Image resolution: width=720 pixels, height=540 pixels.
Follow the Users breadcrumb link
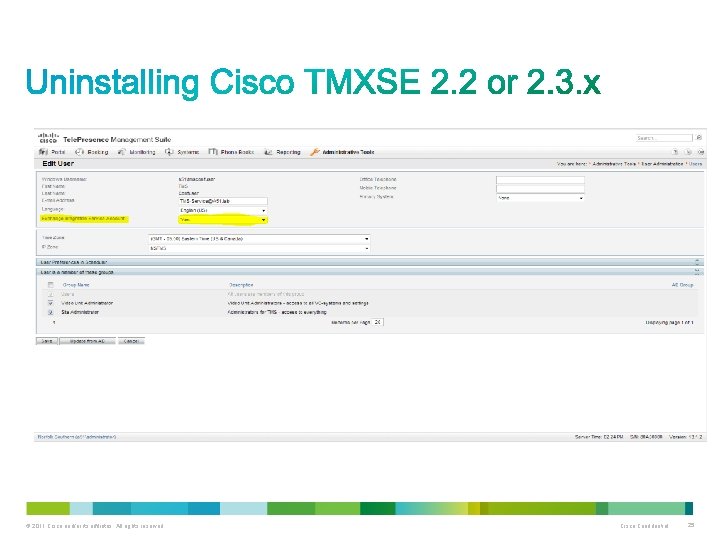click(695, 164)
